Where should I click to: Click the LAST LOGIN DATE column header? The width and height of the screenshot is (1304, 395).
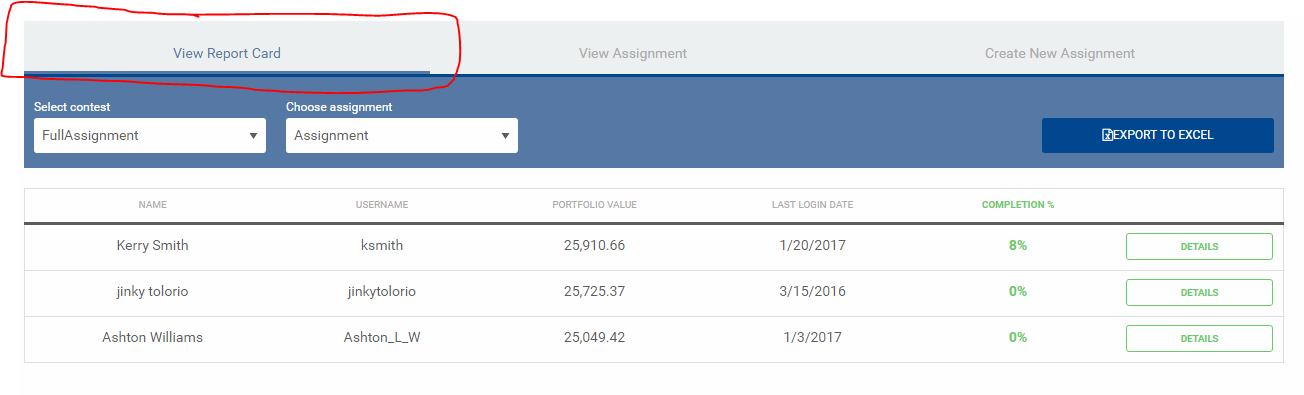click(x=812, y=205)
